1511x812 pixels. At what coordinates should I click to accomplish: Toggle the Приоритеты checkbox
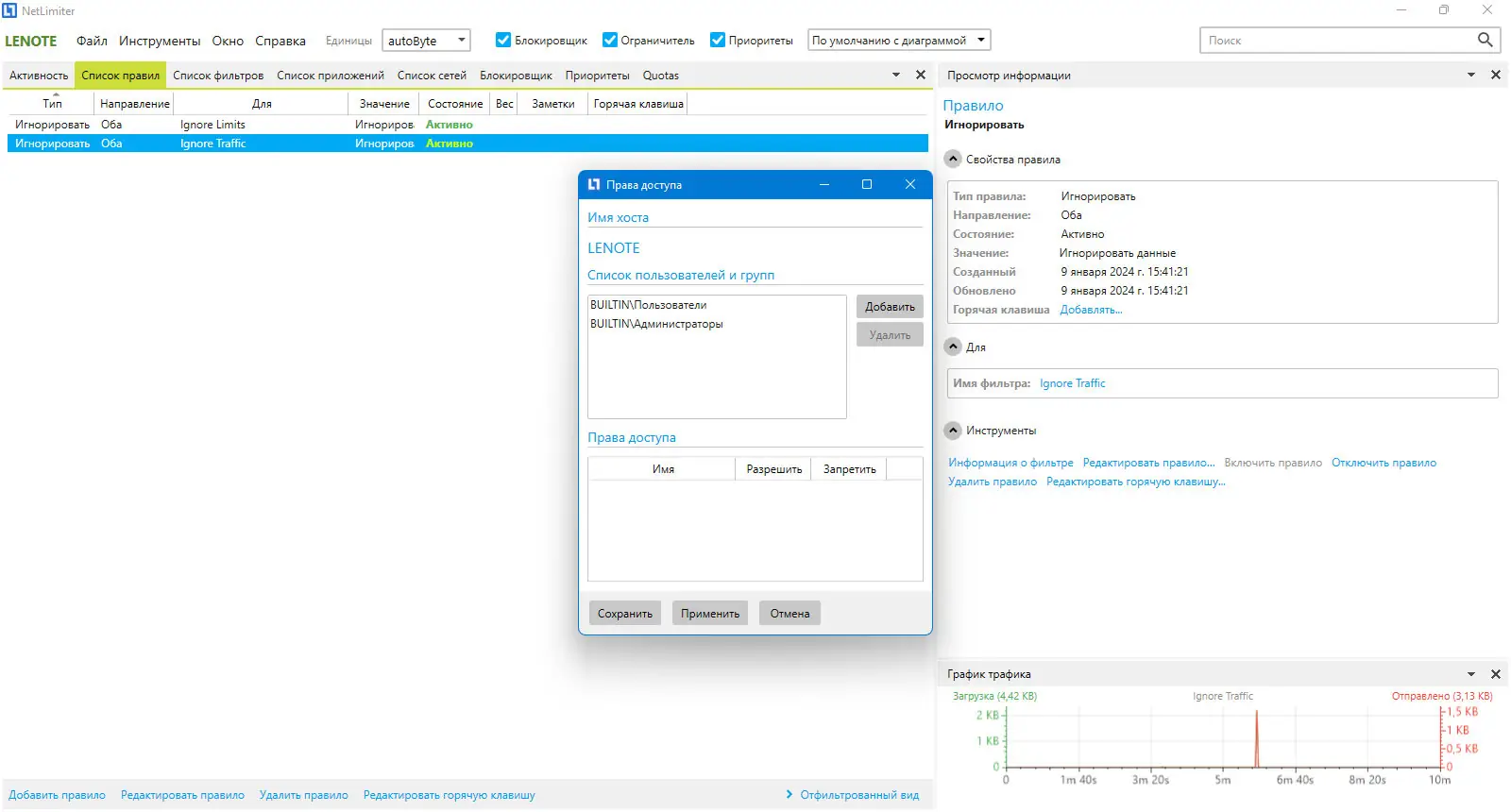(718, 40)
